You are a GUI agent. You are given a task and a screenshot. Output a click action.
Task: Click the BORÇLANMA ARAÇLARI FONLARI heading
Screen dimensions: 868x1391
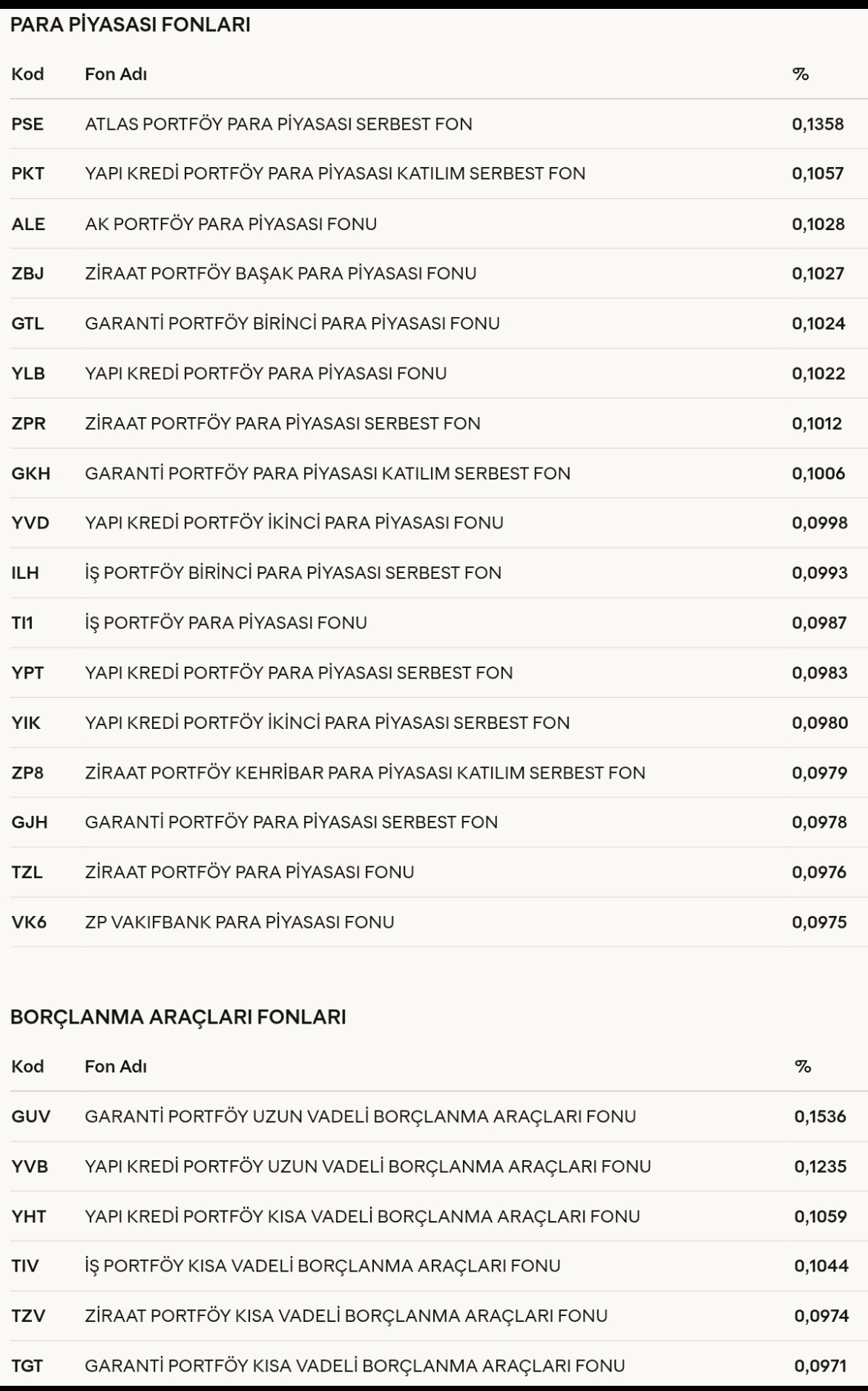click(178, 1017)
